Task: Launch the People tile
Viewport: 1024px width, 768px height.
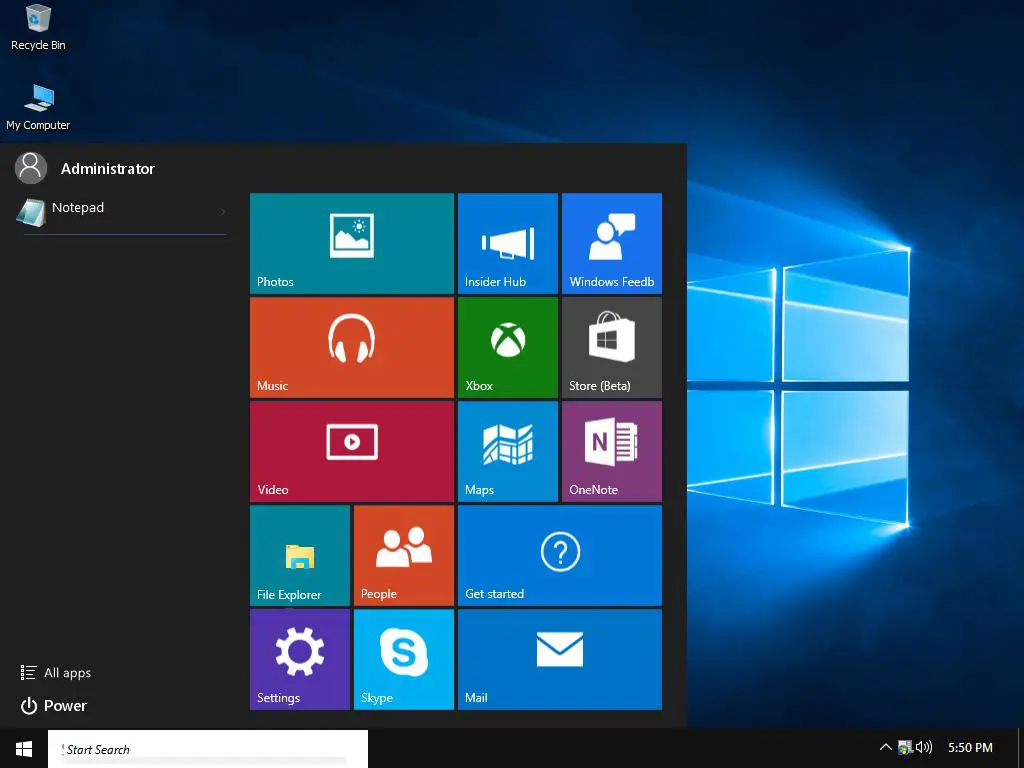Action: point(404,556)
